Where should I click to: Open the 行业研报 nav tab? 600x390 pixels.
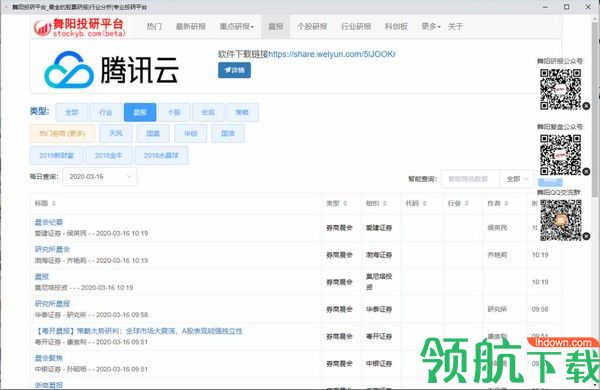tap(356, 26)
